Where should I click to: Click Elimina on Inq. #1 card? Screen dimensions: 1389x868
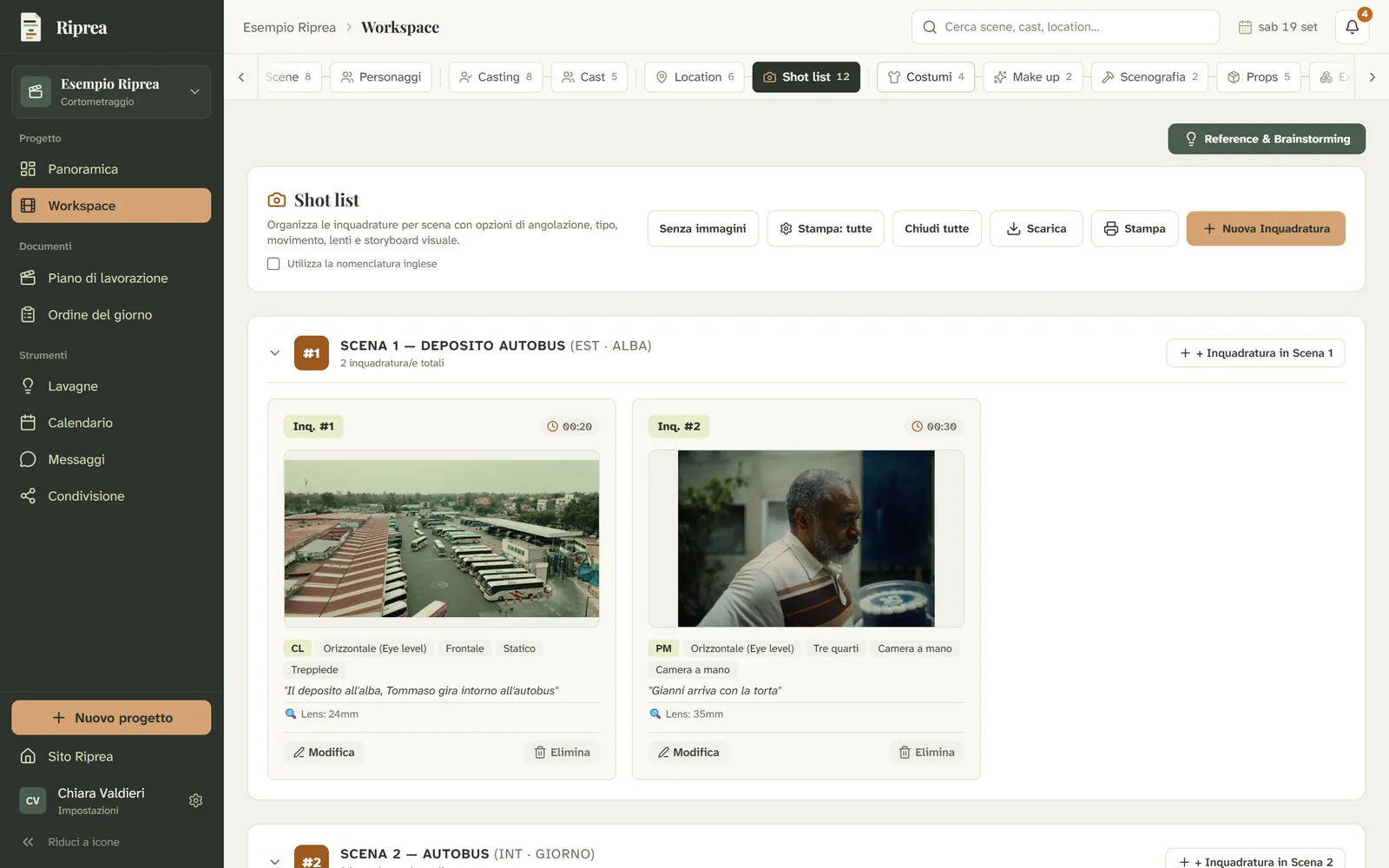tap(562, 753)
